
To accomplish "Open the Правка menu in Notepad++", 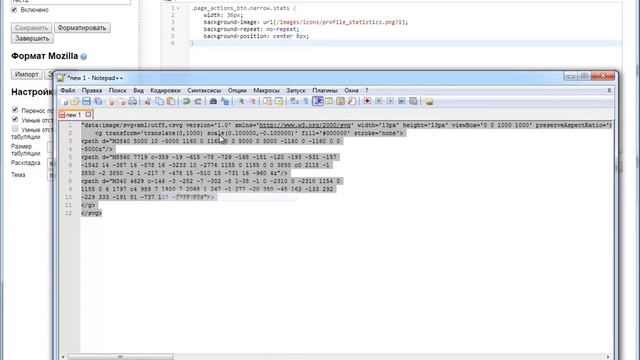I will 92,90.
